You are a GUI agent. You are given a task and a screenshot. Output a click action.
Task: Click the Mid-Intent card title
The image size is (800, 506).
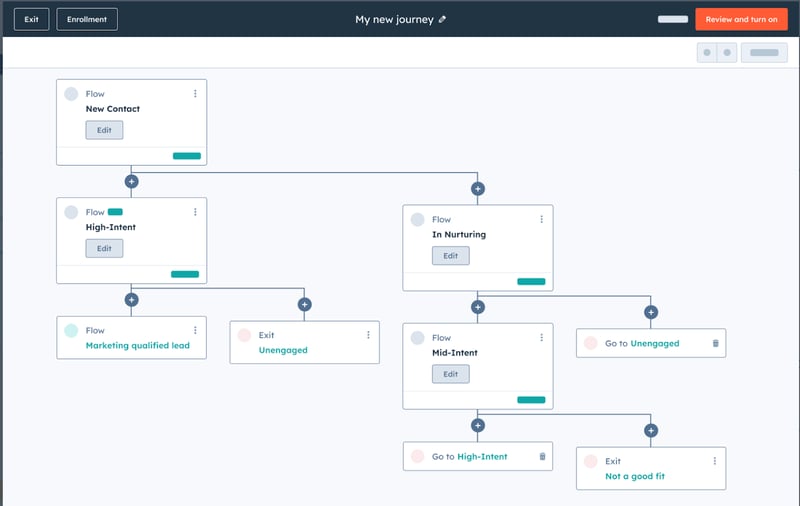pos(455,352)
